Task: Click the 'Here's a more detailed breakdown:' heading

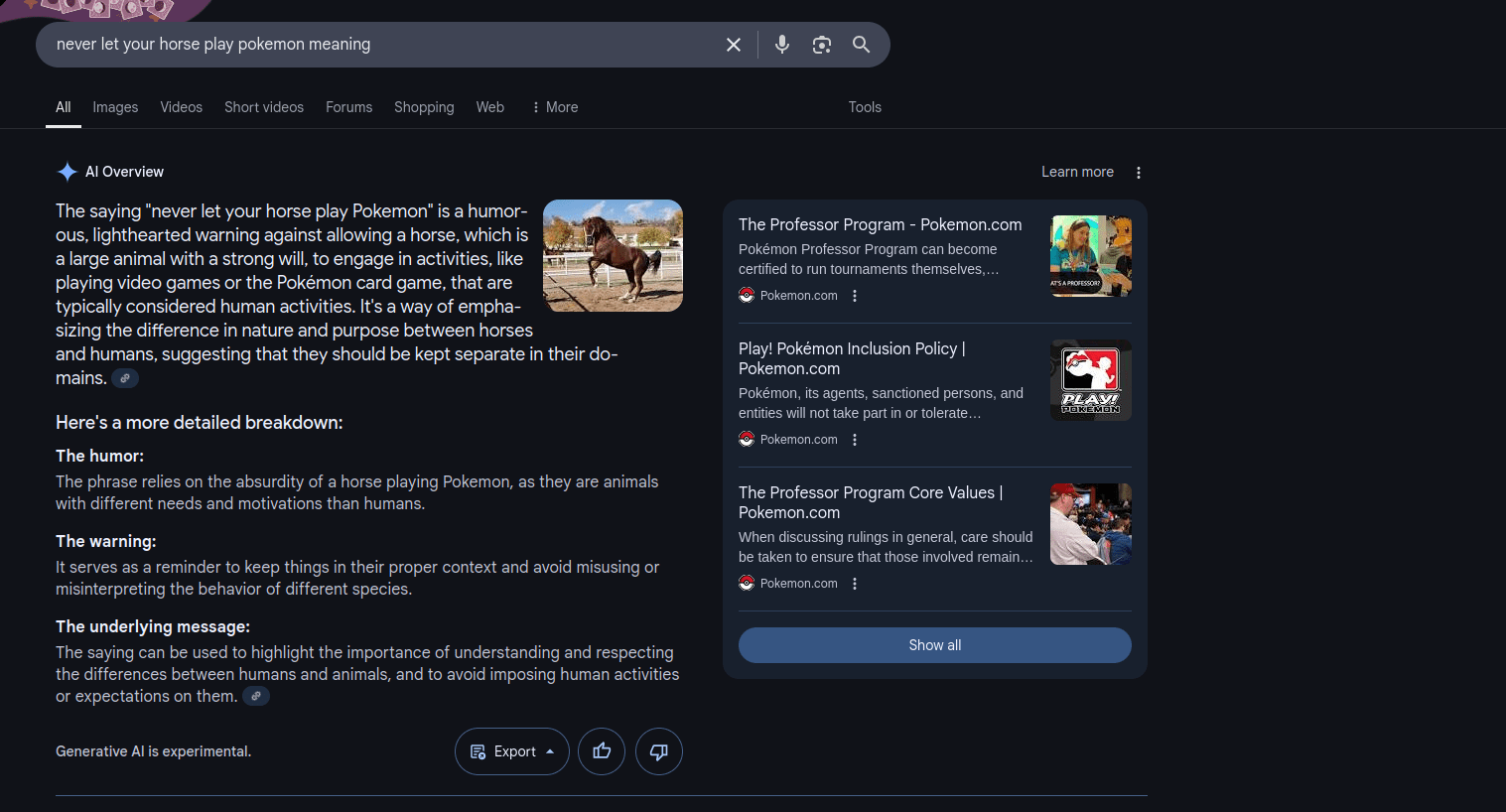Action: tap(200, 423)
